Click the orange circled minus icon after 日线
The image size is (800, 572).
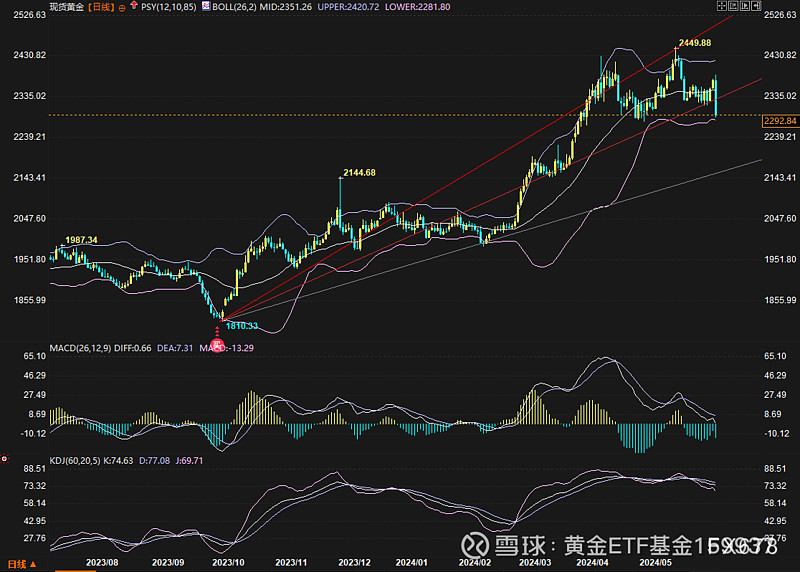[x=122, y=8]
